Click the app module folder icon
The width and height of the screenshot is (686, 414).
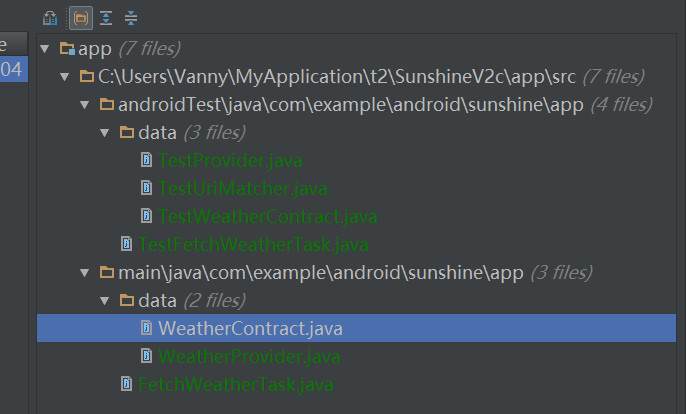[67, 48]
